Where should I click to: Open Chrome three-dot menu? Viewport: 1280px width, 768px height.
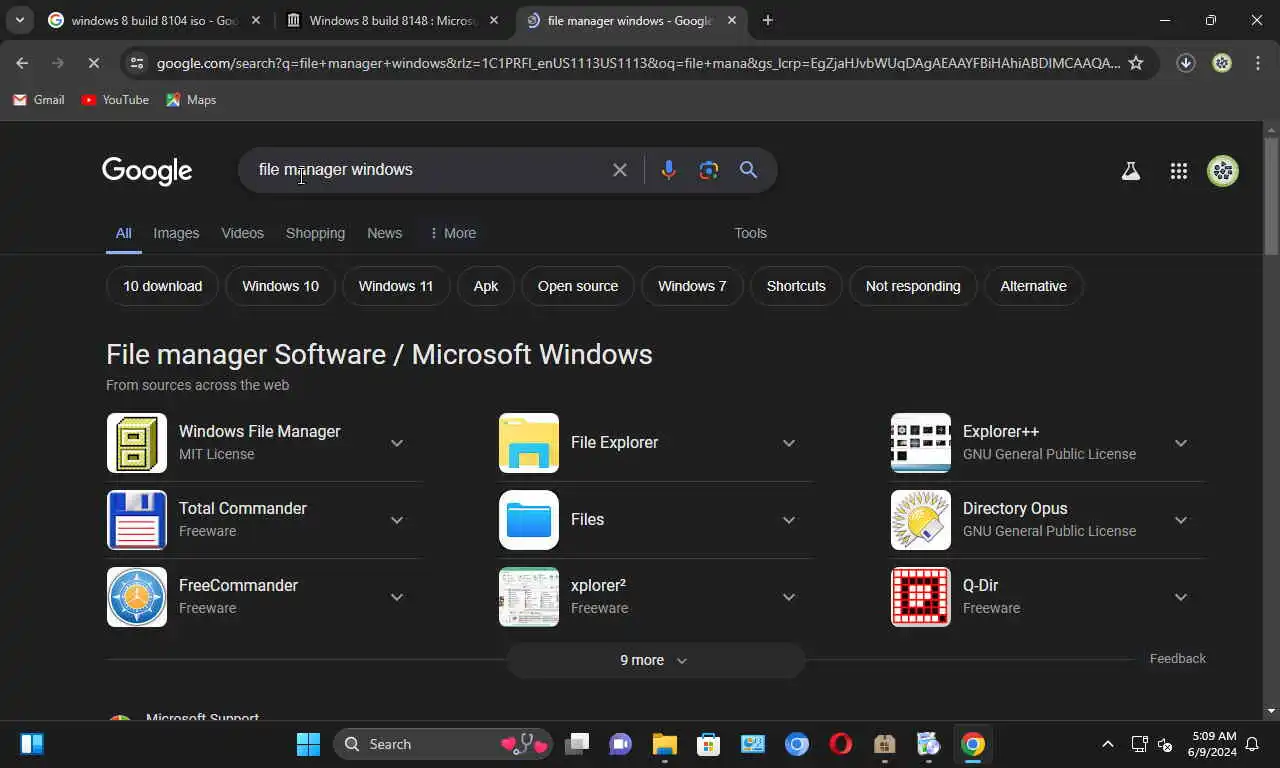pyautogui.click(x=1258, y=63)
